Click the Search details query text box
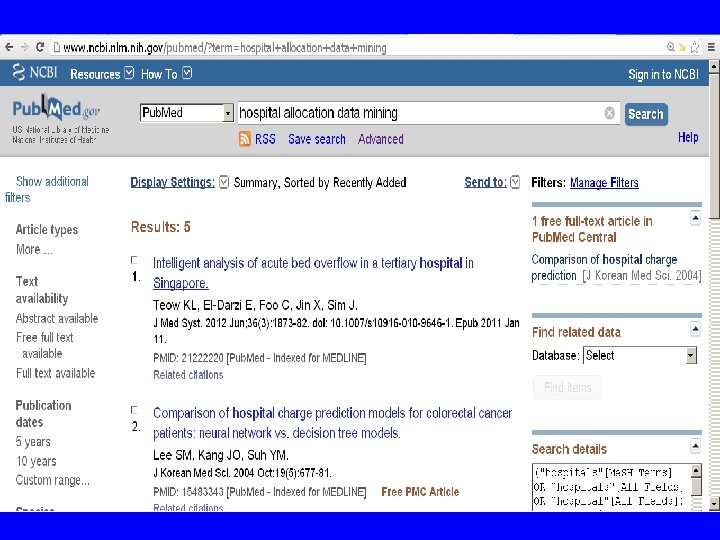This screenshot has height=540, width=720. pos(612,487)
